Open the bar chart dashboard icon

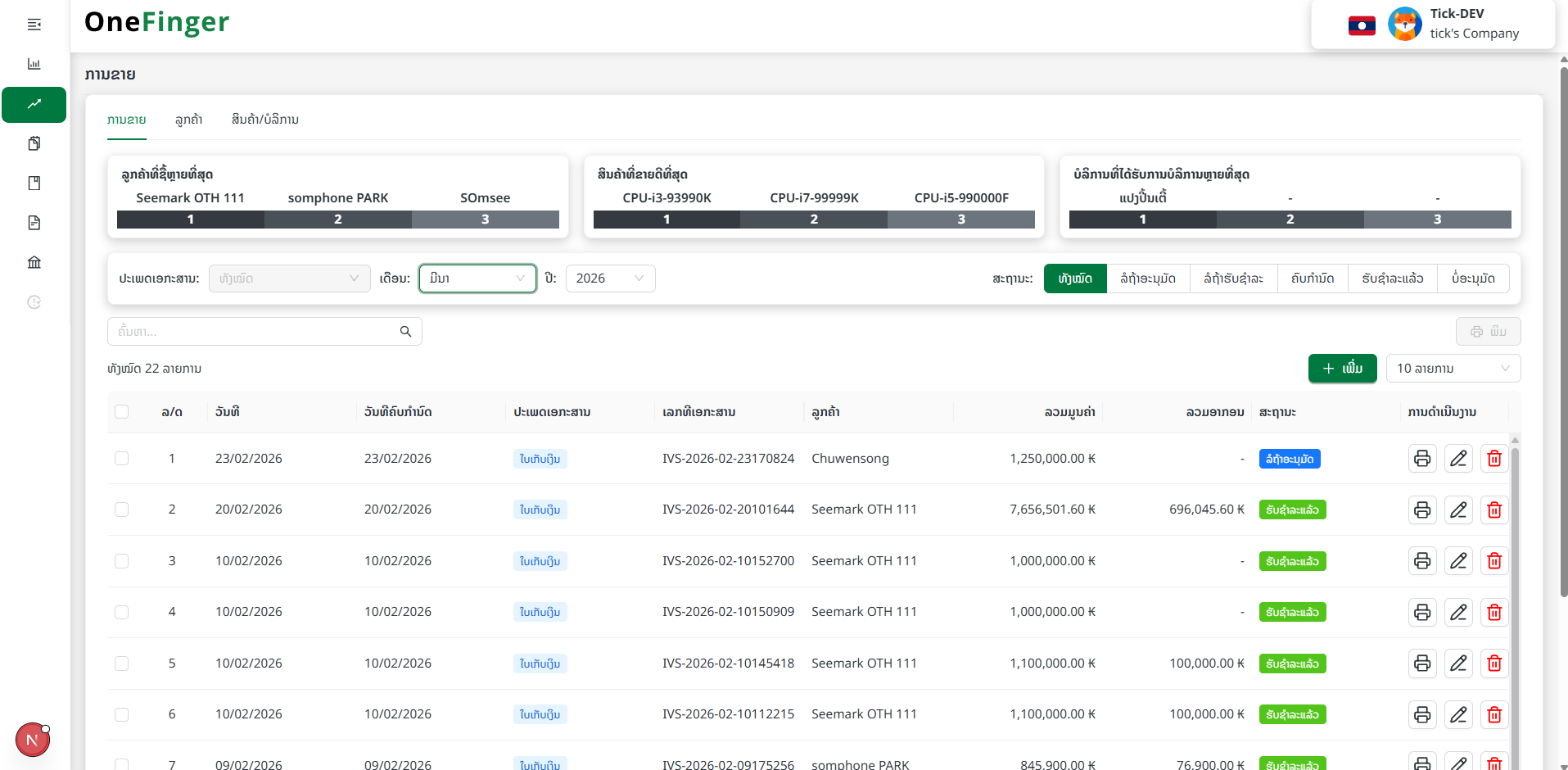(34, 64)
